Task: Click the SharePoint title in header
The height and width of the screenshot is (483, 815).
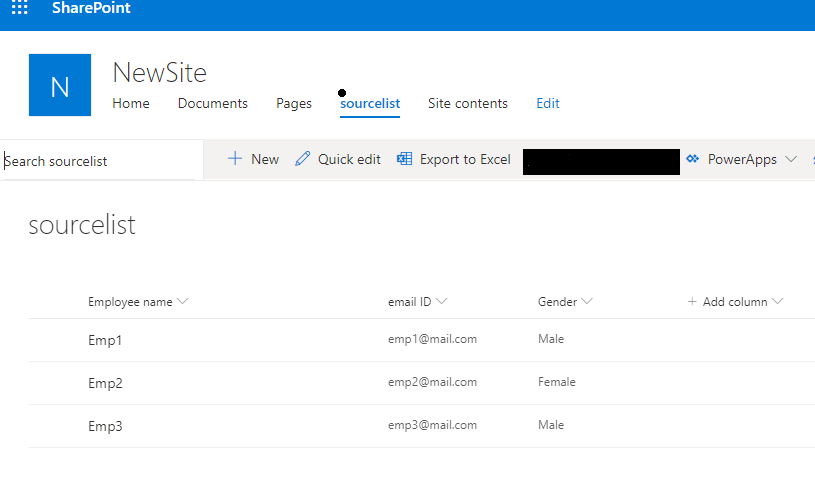Action: point(91,8)
